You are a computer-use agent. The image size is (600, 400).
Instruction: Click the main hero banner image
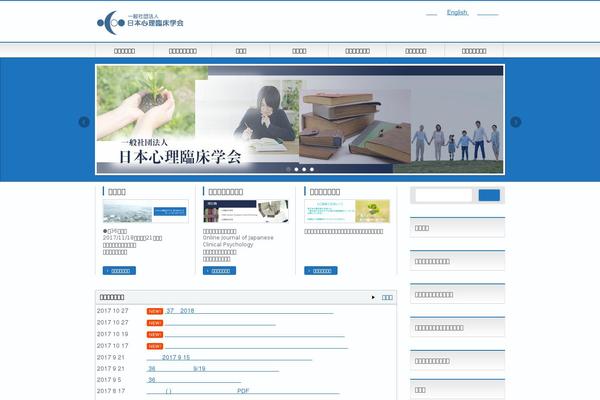[300, 119]
